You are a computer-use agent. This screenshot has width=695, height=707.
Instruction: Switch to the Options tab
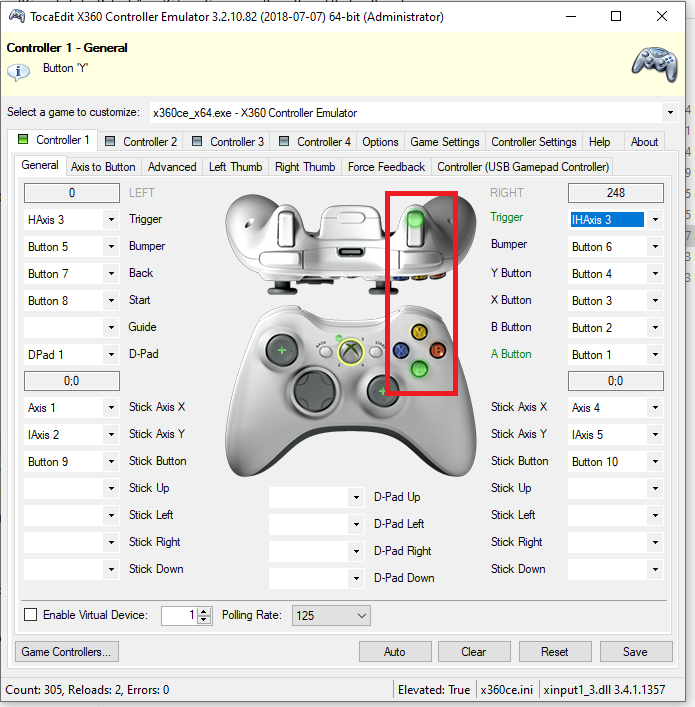[x=380, y=142]
